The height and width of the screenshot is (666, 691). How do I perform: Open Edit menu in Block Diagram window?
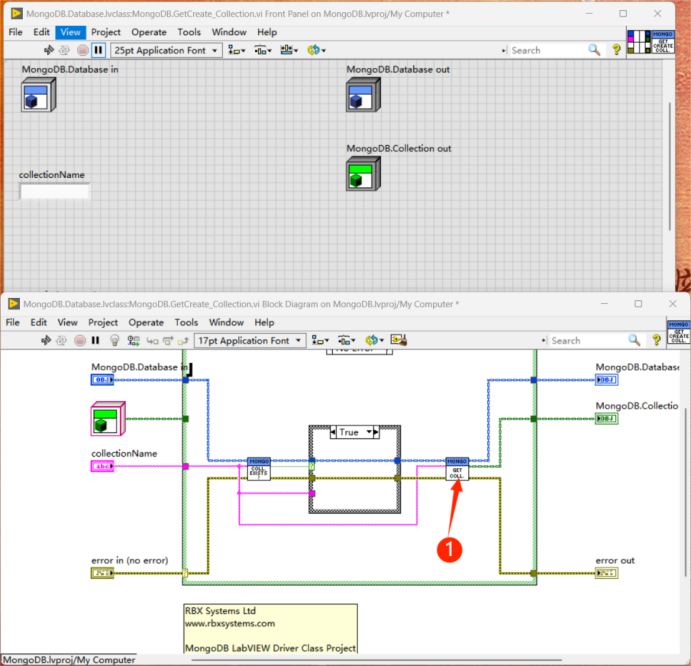click(39, 323)
